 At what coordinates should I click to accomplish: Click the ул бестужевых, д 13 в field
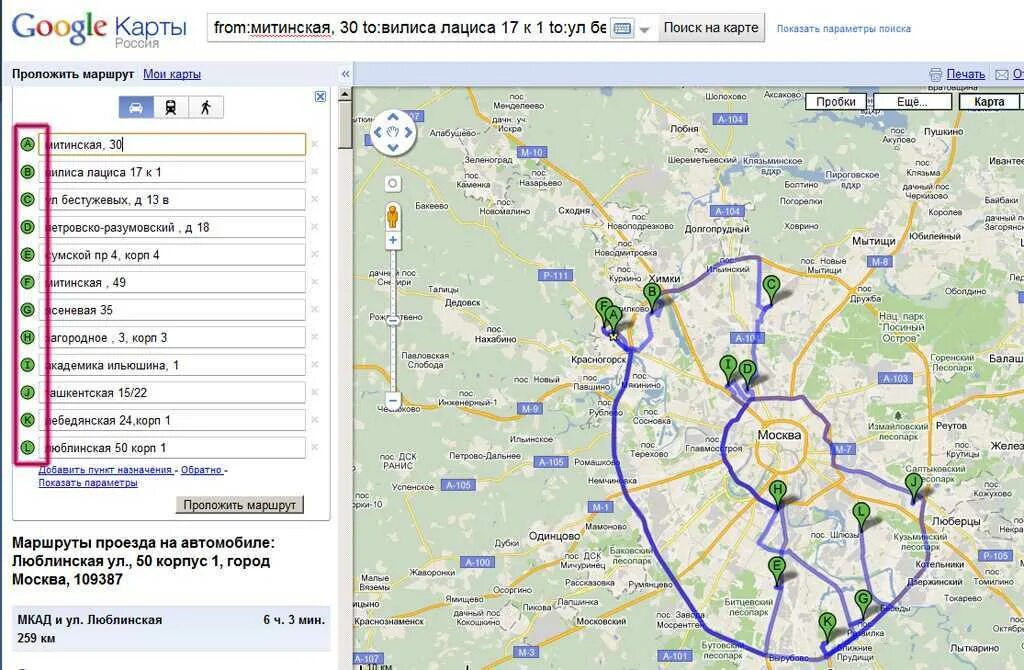172,200
